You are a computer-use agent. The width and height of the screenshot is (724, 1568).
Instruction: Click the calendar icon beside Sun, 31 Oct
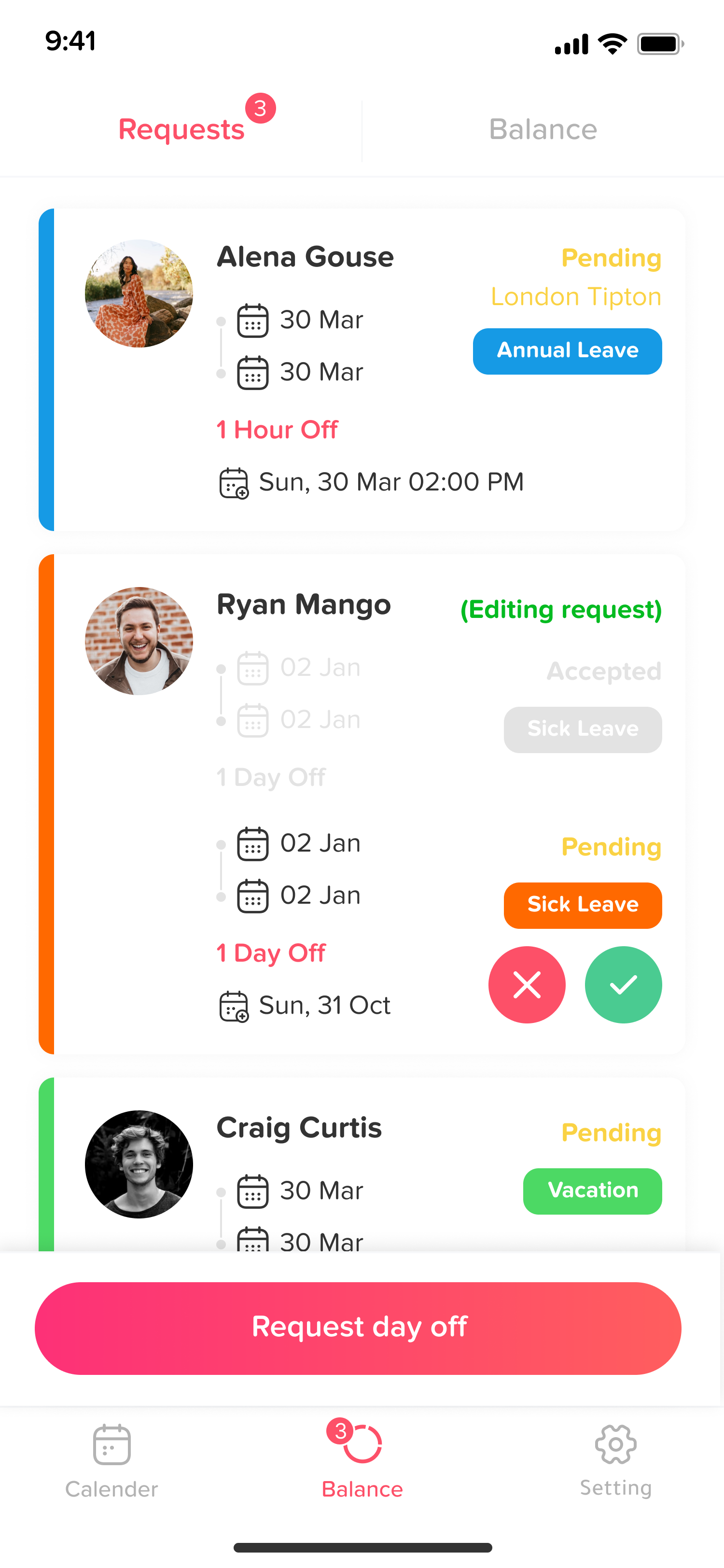point(234,1006)
